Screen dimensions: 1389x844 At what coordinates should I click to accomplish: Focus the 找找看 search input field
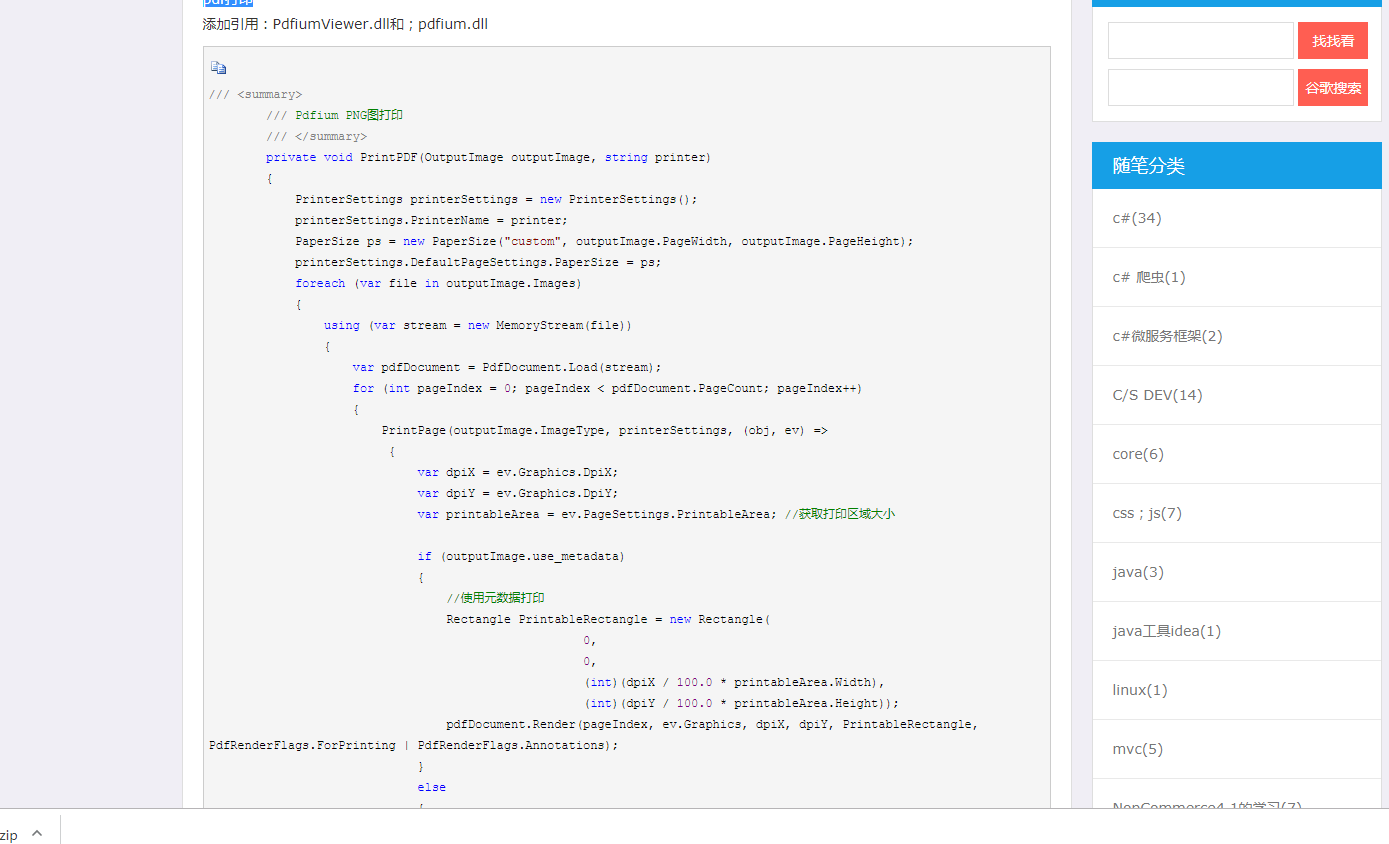1201,41
